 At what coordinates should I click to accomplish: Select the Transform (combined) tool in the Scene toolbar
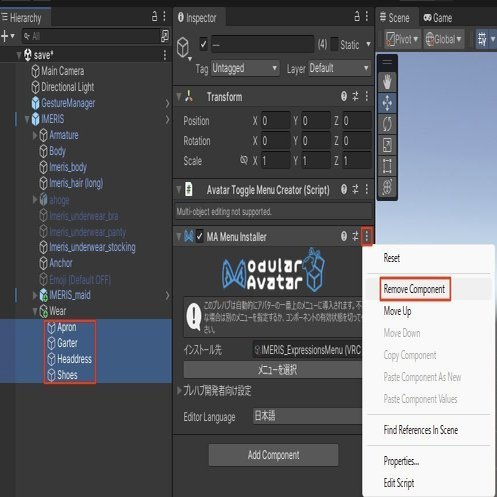(x=387, y=187)
